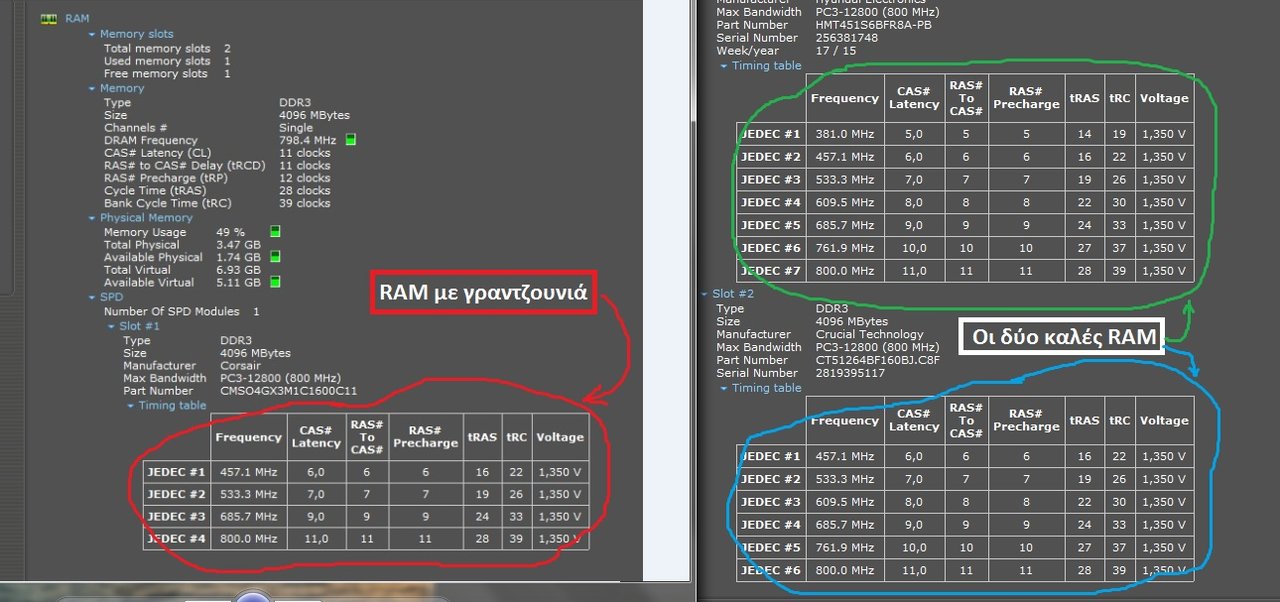Collapse the Slot #2 node
Viewport: 1280px width, 602px height.
click(704, 294)
